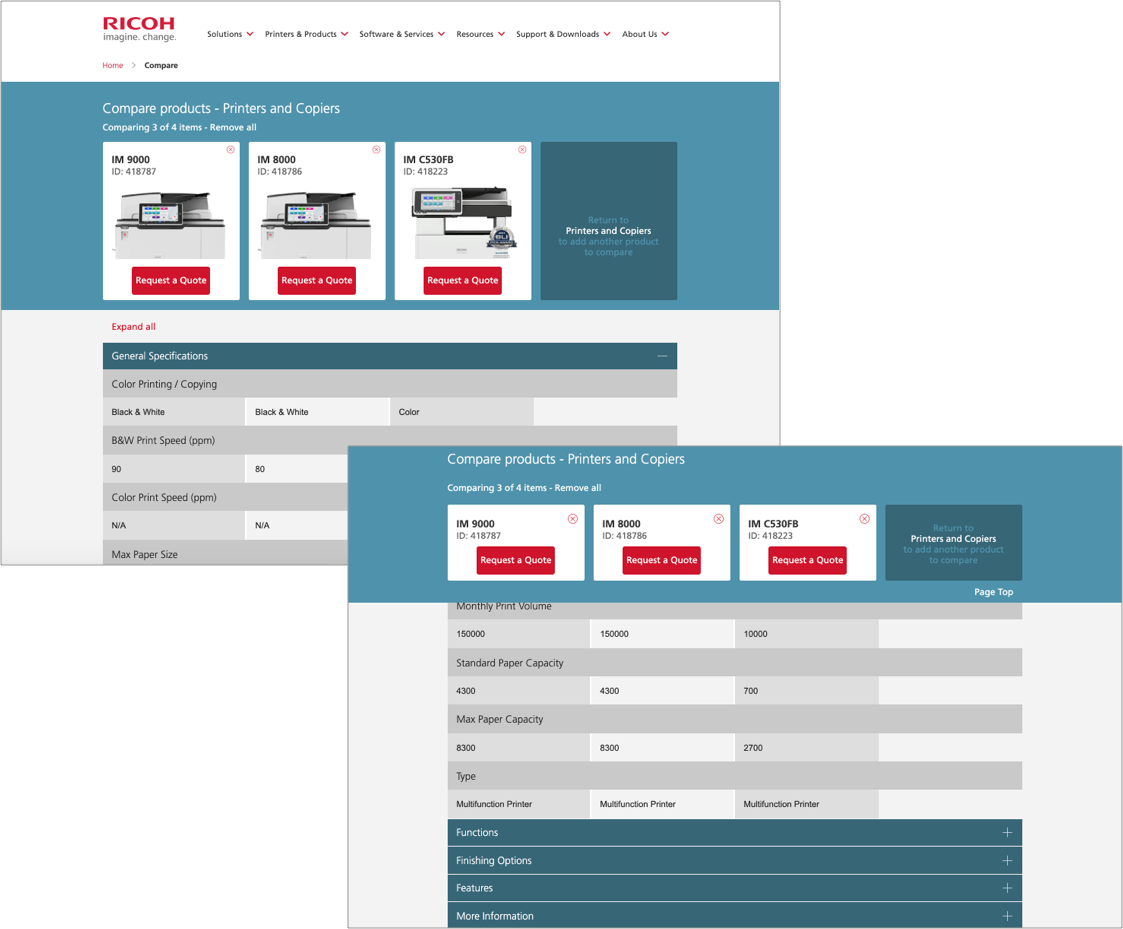Collapse the General Specifications section header
The width and height of the screenshot is (1123, 929).
[390, 356]
